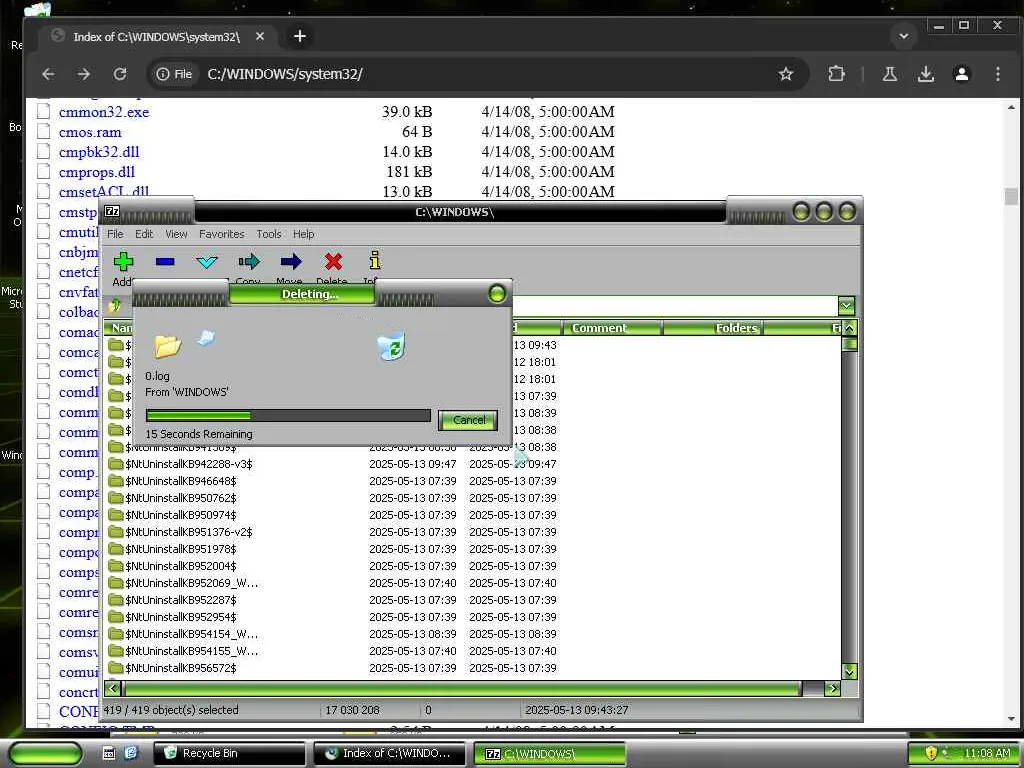1024x768 pixels.
Task: Click the security shield tray icon
Action: click(x=931, y=753)
